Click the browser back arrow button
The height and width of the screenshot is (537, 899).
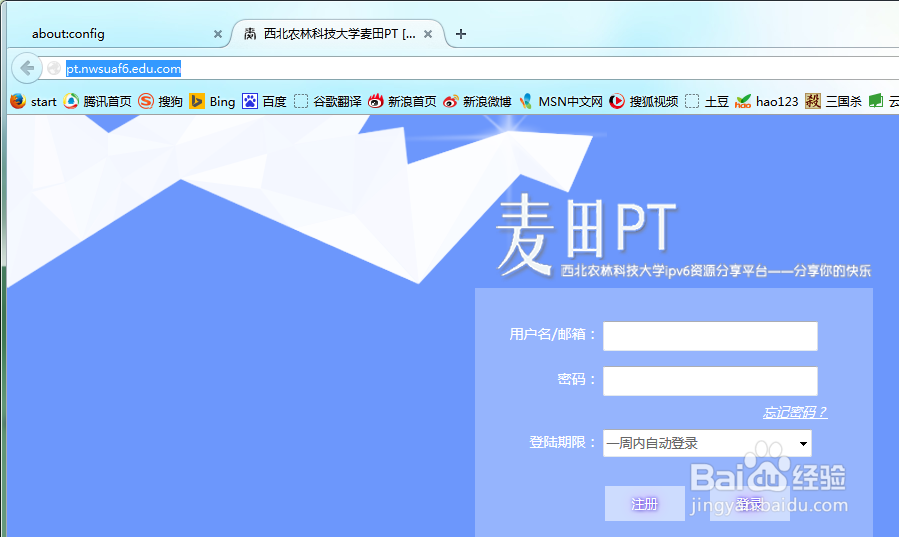pos(27,68)
